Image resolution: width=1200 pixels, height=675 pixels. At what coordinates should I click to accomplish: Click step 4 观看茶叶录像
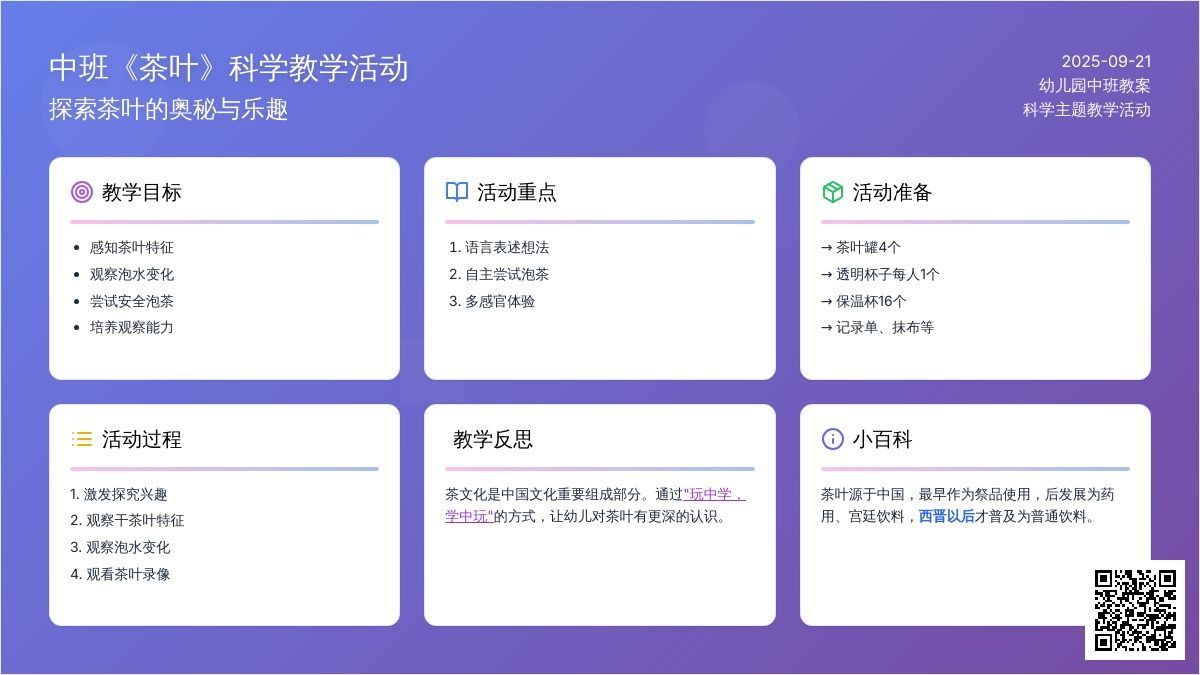pyautogui.click(x=127, y=574)
